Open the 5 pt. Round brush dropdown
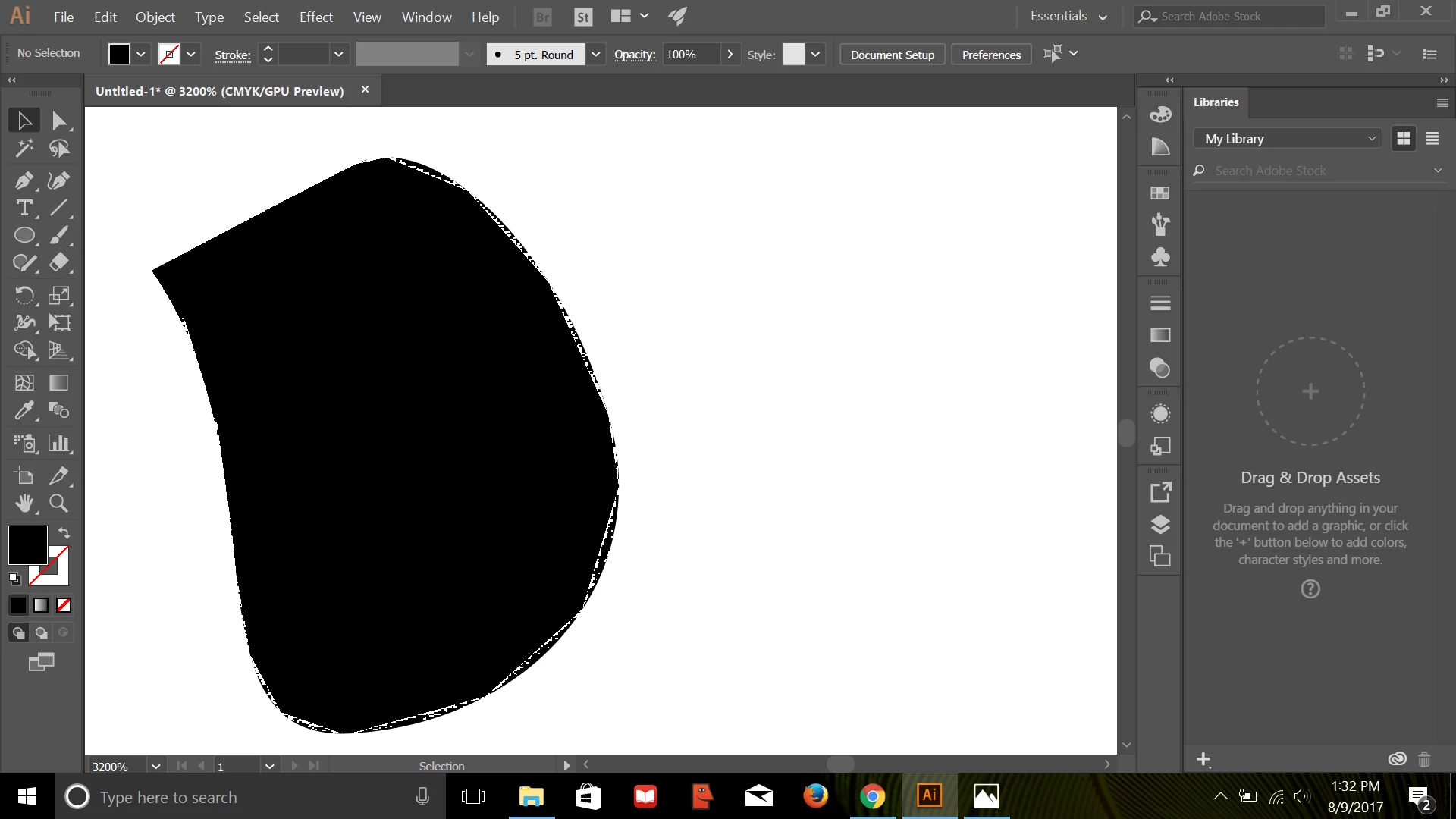 coord(596,55)
